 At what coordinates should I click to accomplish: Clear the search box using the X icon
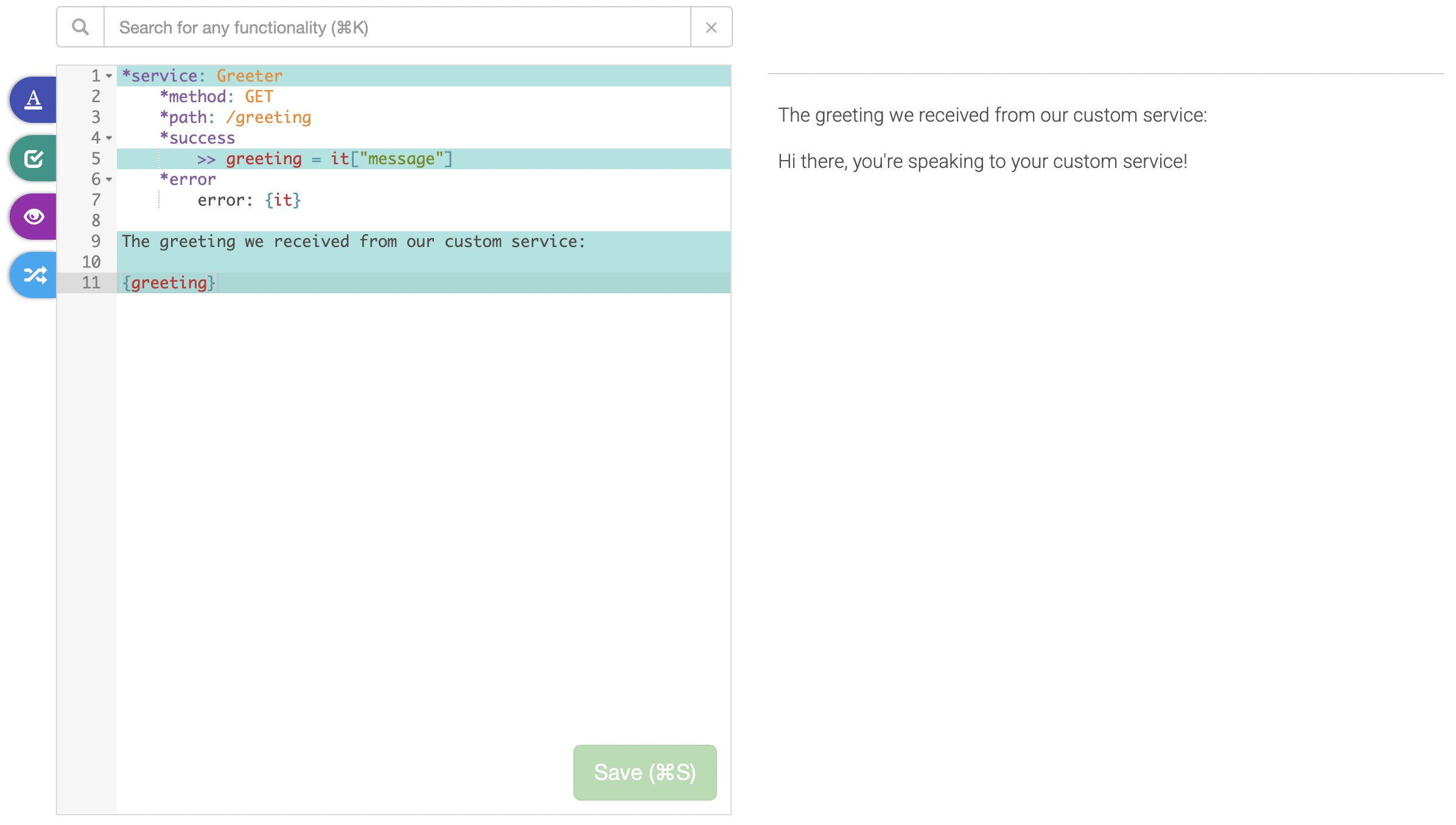711,27
